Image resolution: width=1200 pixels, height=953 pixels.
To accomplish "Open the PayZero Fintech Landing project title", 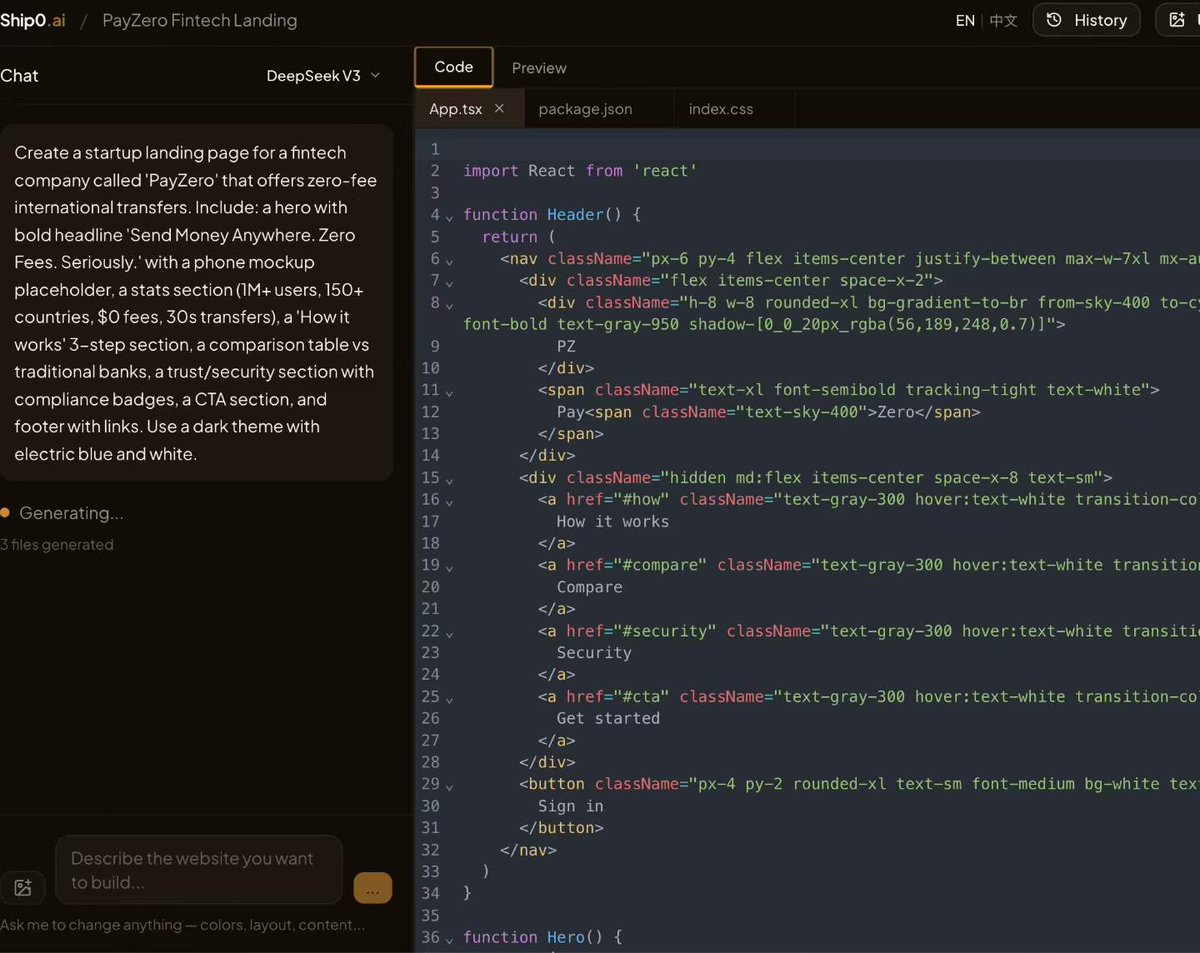I will point(200,20).
